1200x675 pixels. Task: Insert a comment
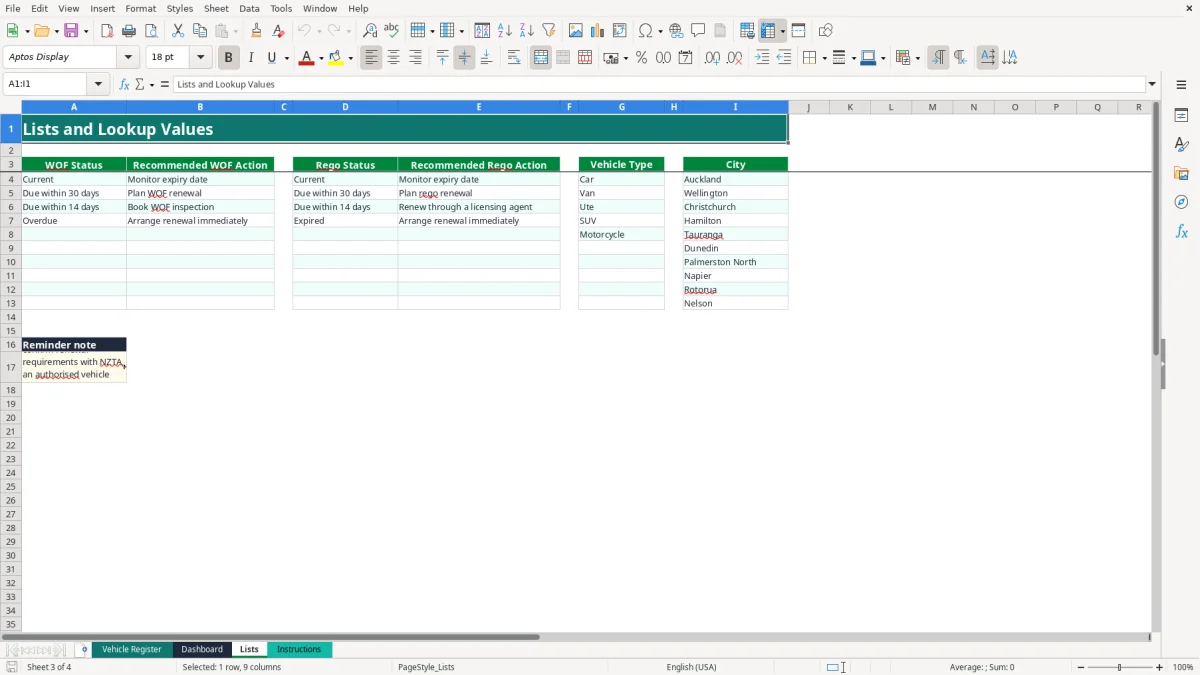(698, 31)
